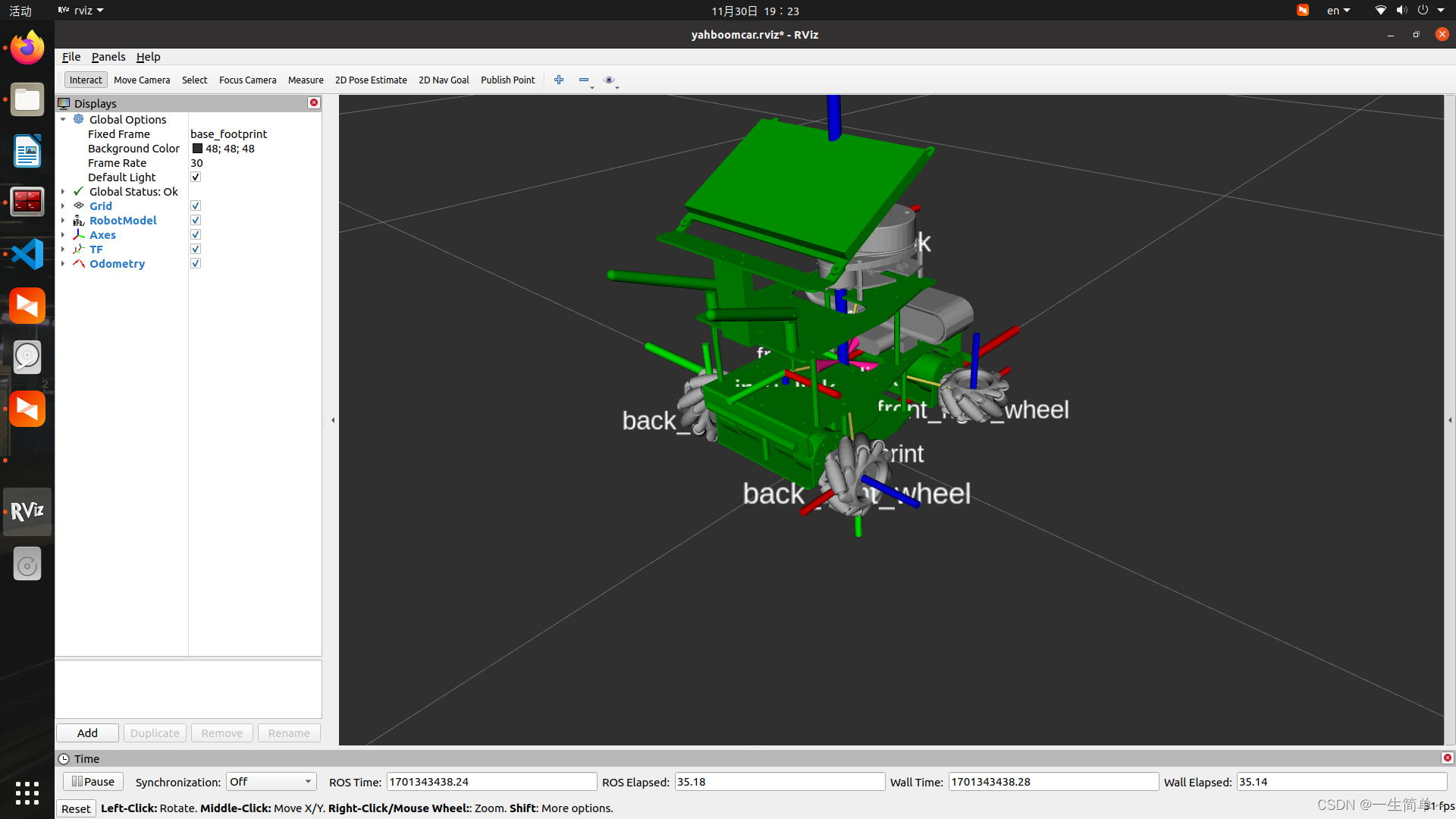Screen dimensions: 1456x819
Task: Uncheck the TF display checkbox
Action: click(196, 249)
